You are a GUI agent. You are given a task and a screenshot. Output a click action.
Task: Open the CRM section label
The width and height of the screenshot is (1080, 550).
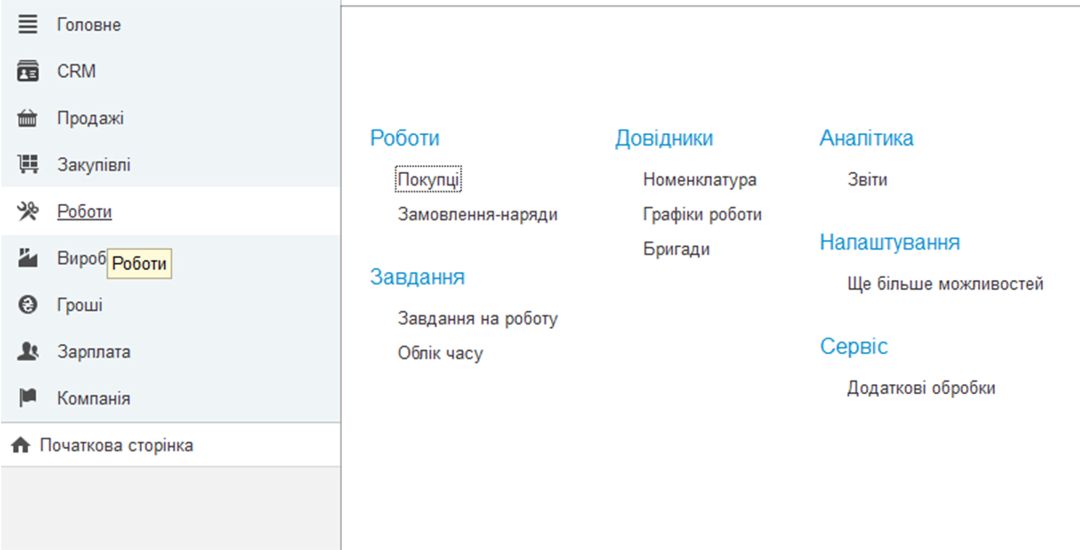[x=76, y=72]
